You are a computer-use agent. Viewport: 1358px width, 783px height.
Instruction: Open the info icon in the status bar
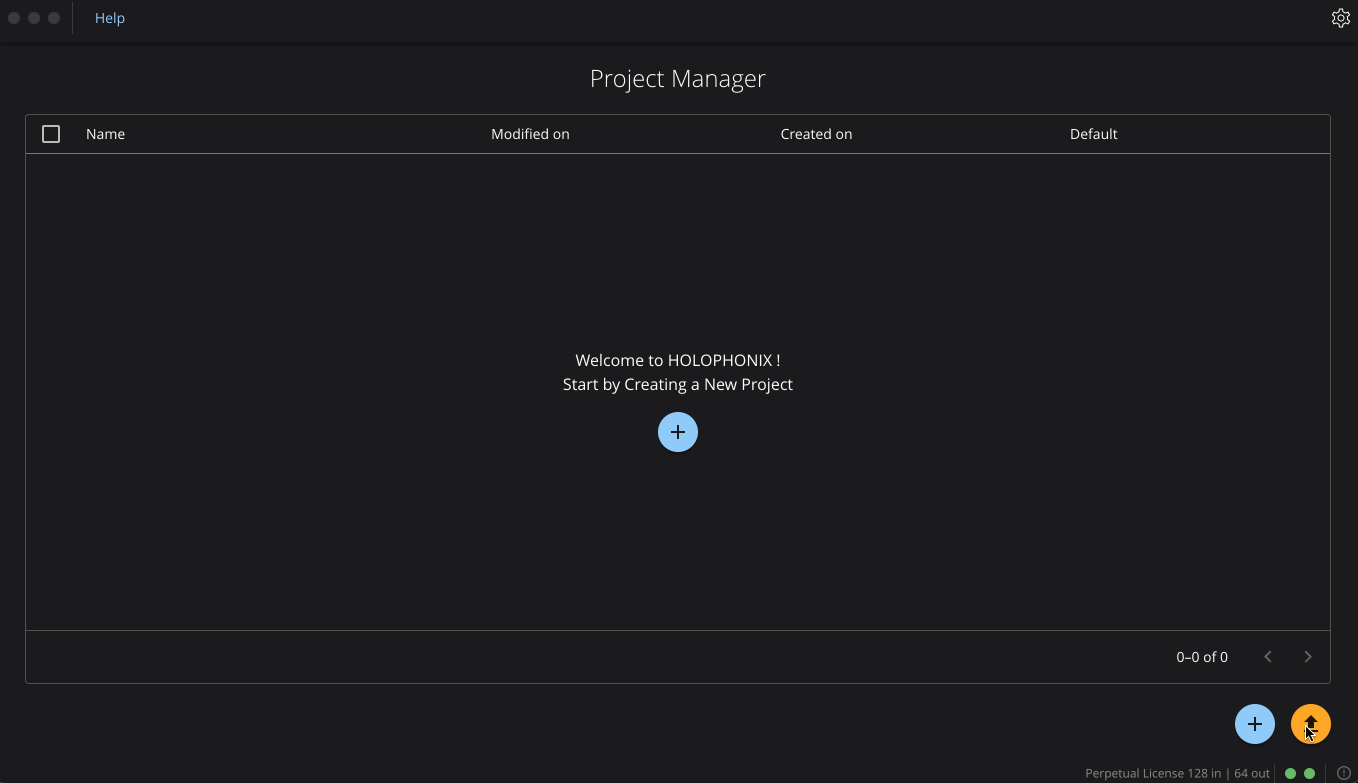pyautogui.click(x=1344, y=773)
